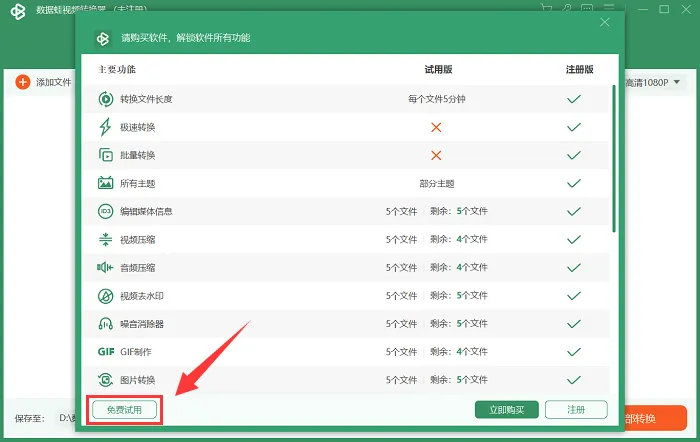
Task: Click 剩余 4个文件 in 音频压缩 row
Action: point(458,267)
